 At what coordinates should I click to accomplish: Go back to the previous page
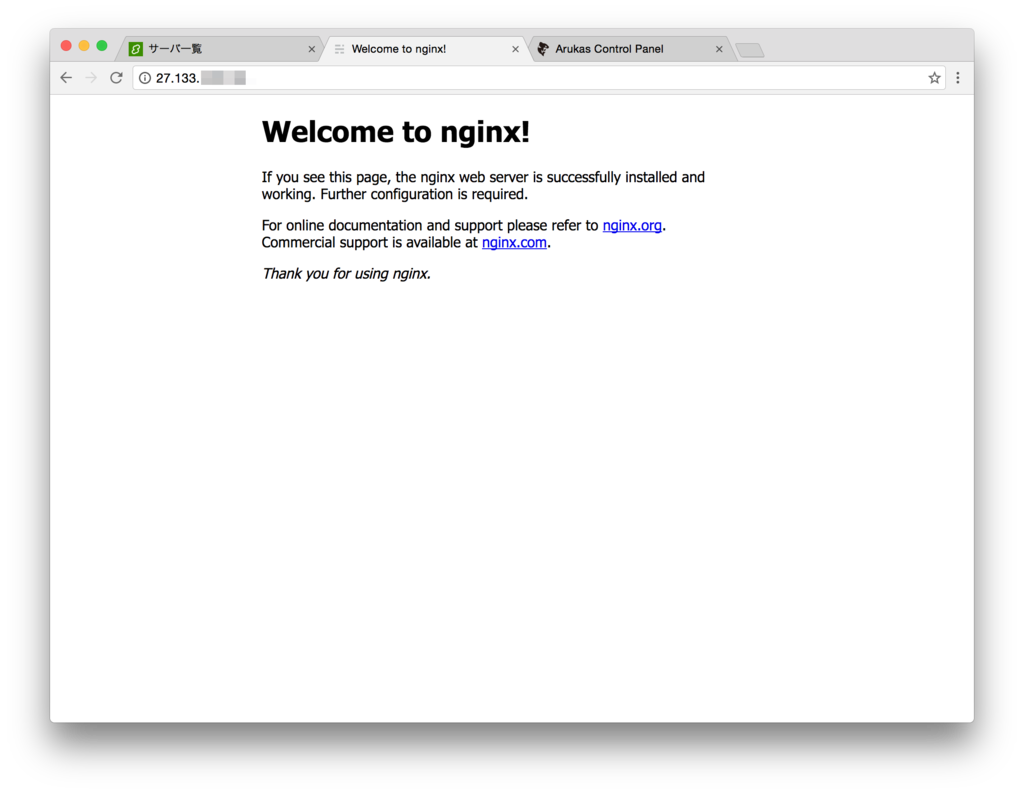[66, 78]
